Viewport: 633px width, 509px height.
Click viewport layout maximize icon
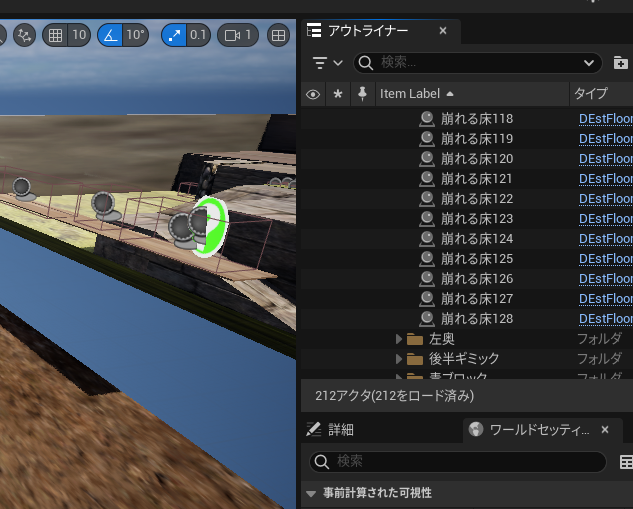[278, 36]
